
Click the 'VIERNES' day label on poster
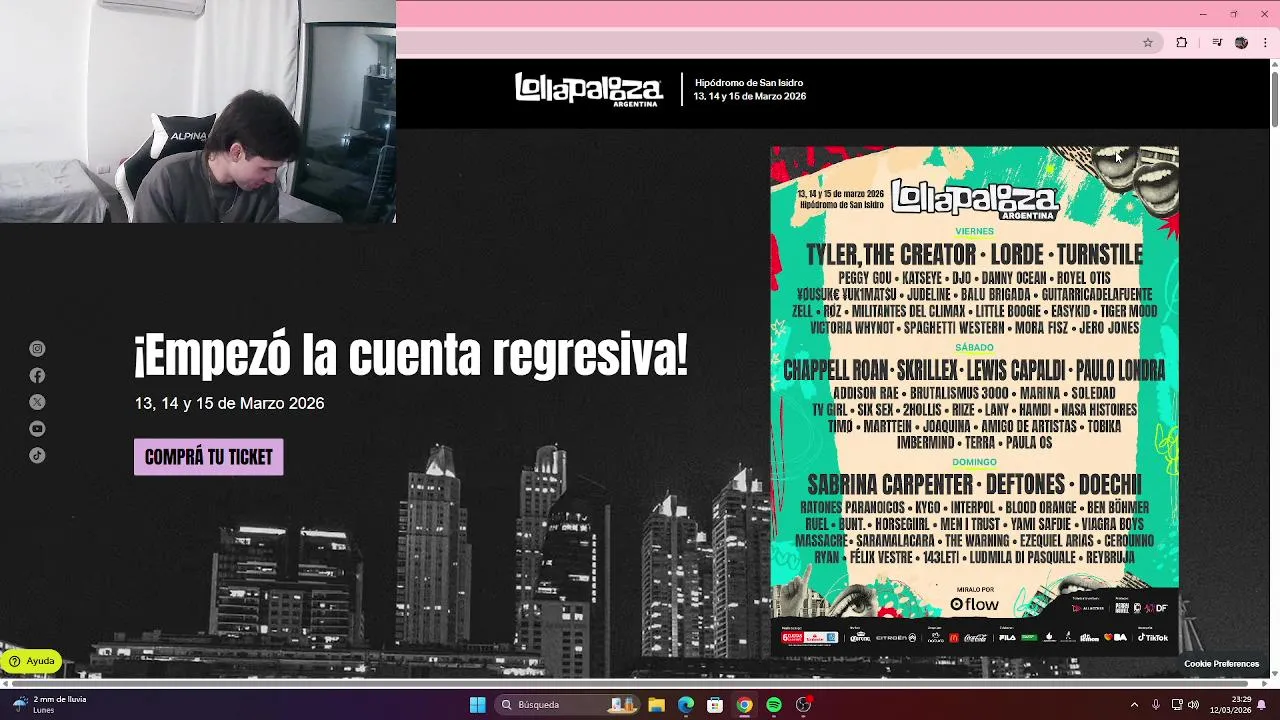[974, 231]
